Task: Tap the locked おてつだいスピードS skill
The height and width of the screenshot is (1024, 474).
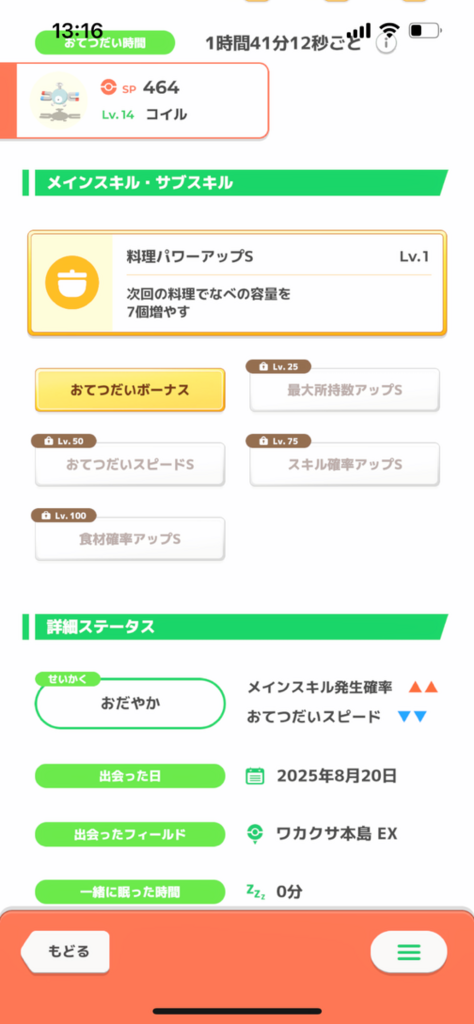Action: click(x=130, y=464)
